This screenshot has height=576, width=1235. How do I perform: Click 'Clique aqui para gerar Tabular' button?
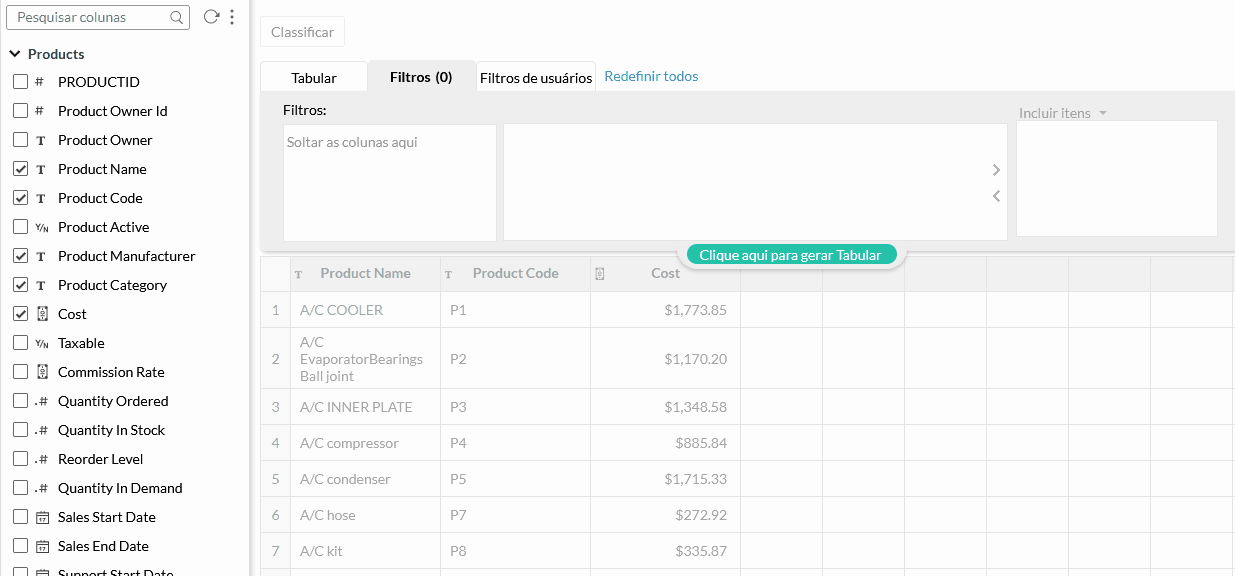click(790, 255)
